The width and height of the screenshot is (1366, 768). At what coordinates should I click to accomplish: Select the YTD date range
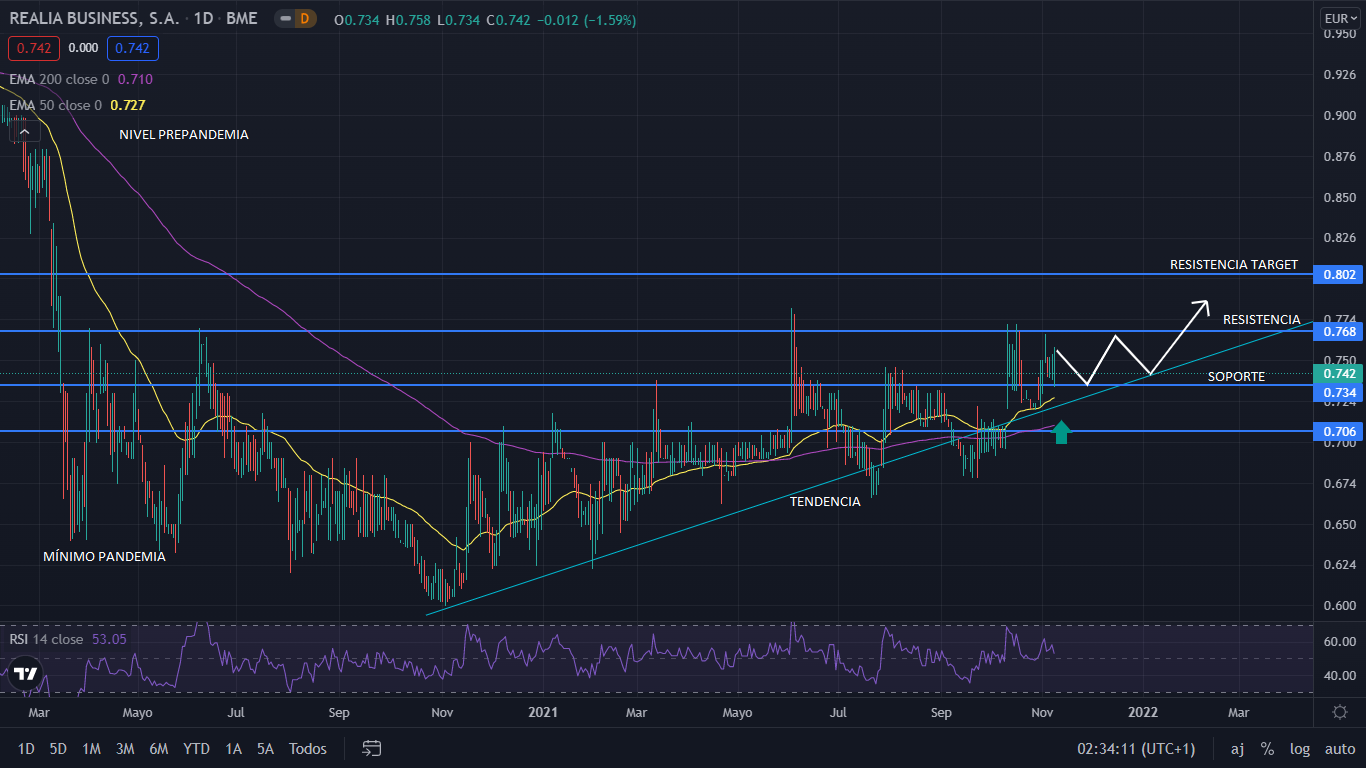196,748
